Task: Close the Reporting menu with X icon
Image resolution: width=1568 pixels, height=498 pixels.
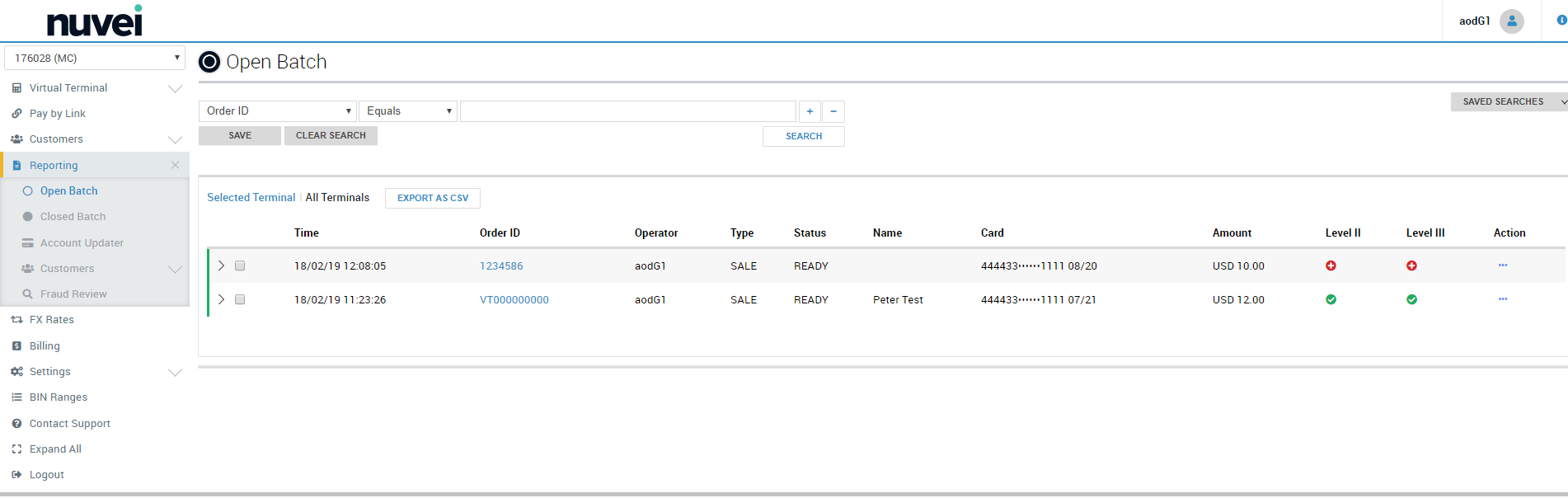Action: [175, 165]
